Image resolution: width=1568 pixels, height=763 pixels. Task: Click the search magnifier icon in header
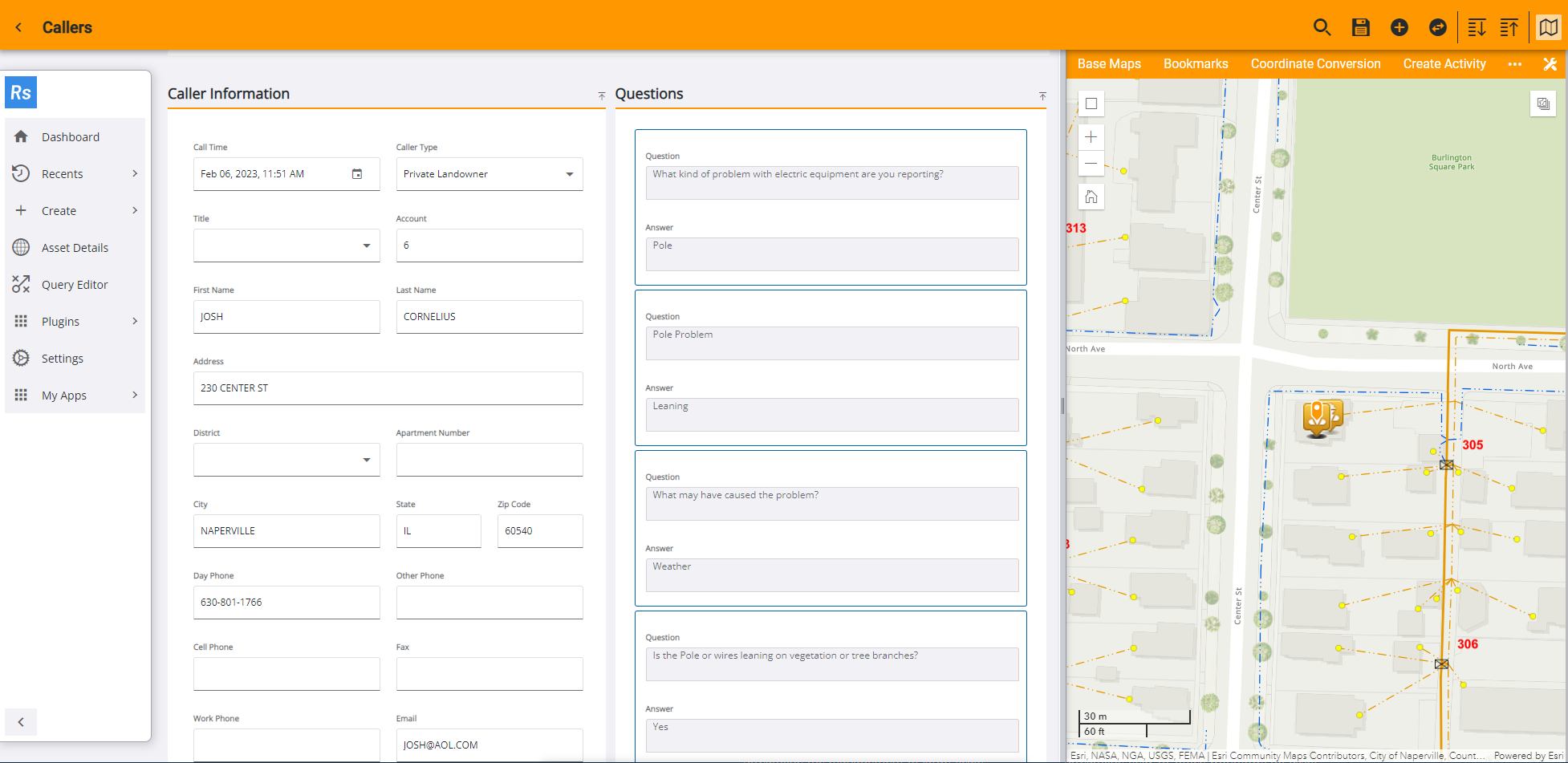pos(1322,27)
